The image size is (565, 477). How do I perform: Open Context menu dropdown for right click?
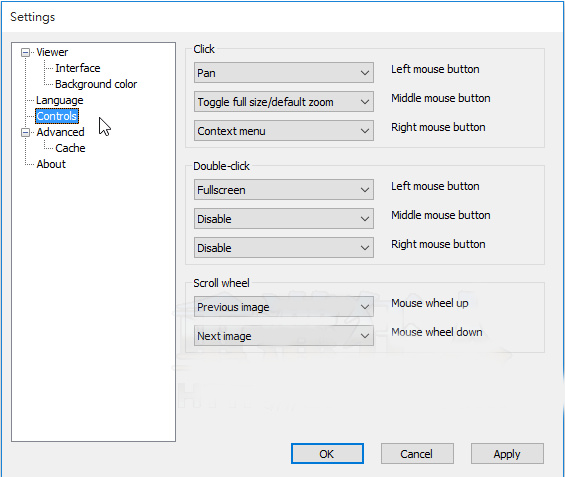coord(284,131)
